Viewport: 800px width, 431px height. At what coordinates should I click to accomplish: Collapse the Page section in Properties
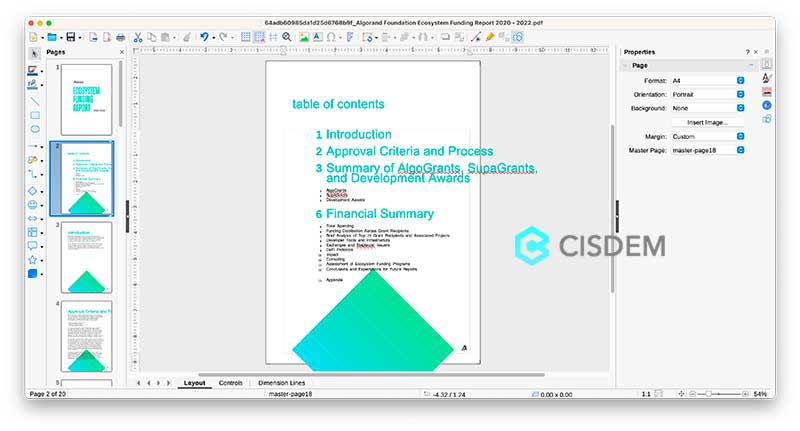626,65
